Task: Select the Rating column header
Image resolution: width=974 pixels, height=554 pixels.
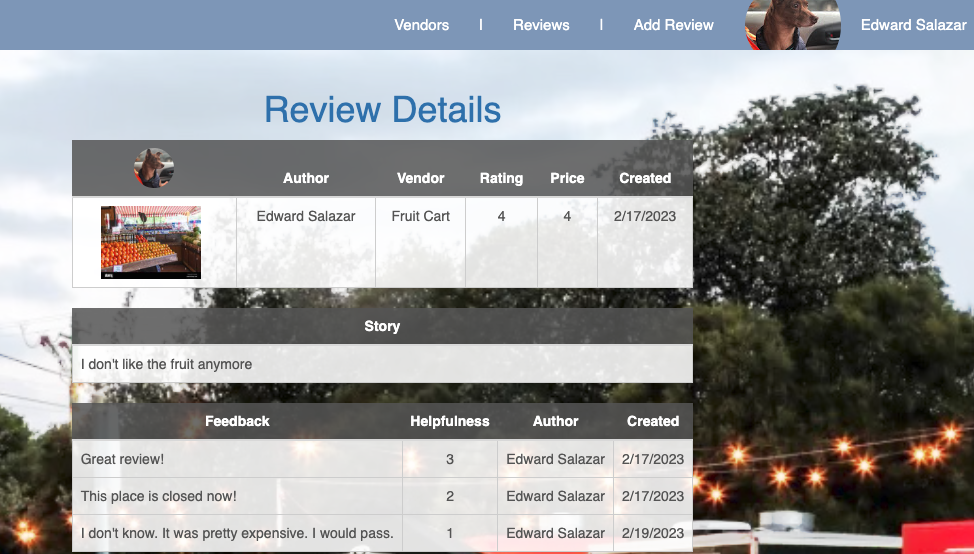Action: pyautogui.click(x=501, y=178)
